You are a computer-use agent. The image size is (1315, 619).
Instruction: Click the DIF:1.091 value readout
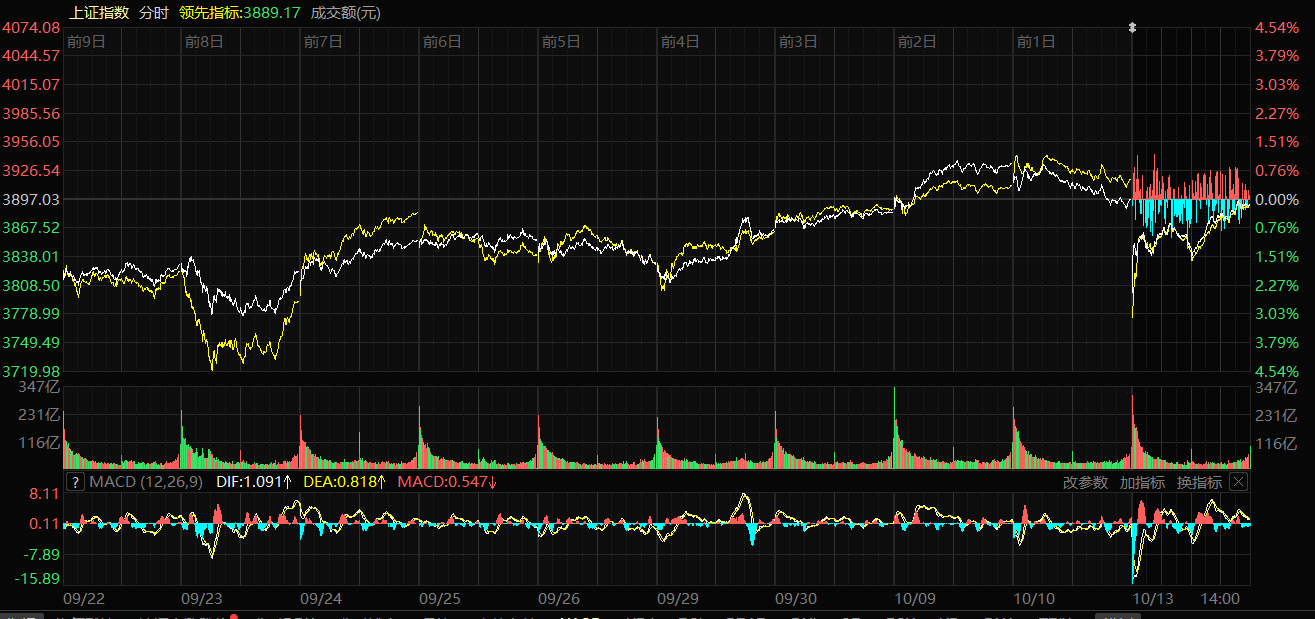(x=254, y=482)
